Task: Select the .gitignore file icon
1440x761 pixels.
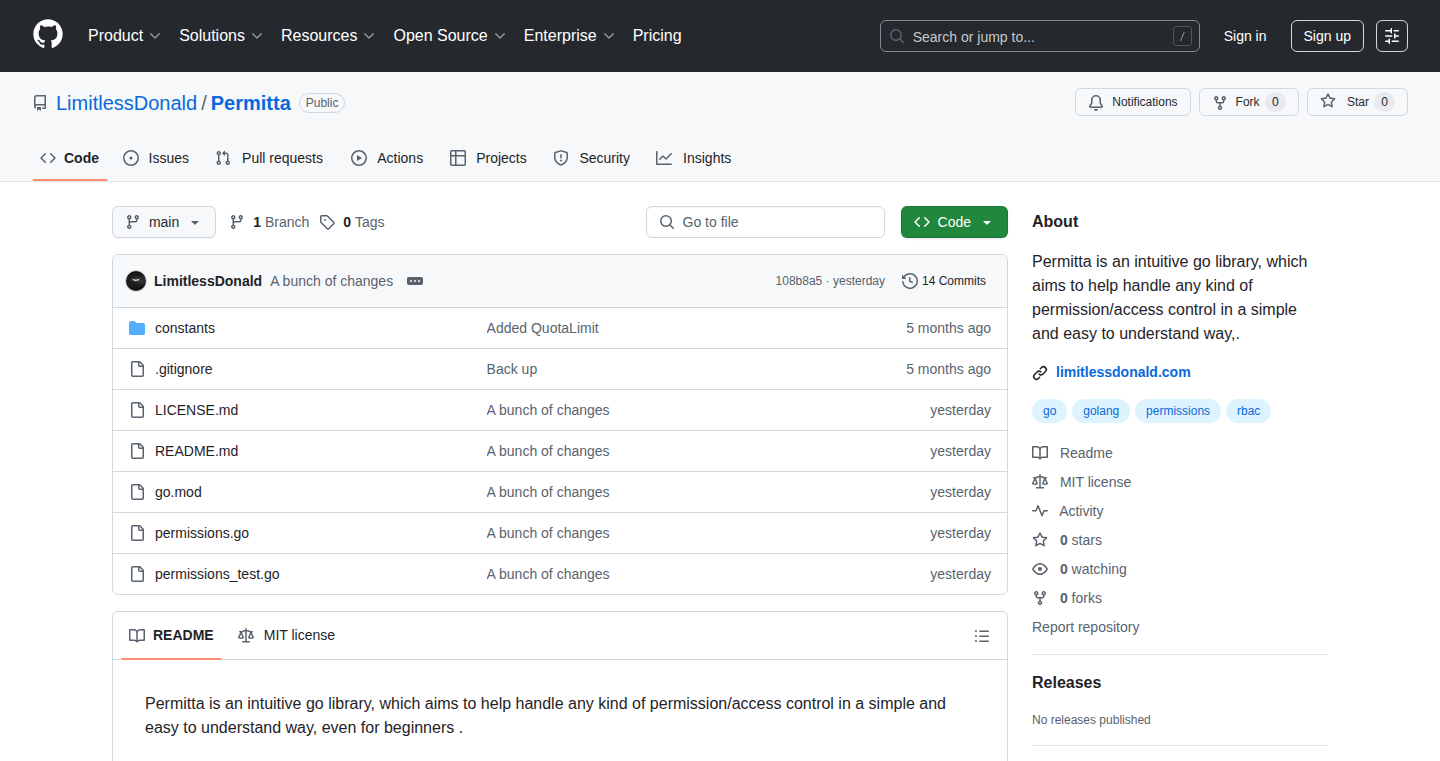Action: (137, 369)
